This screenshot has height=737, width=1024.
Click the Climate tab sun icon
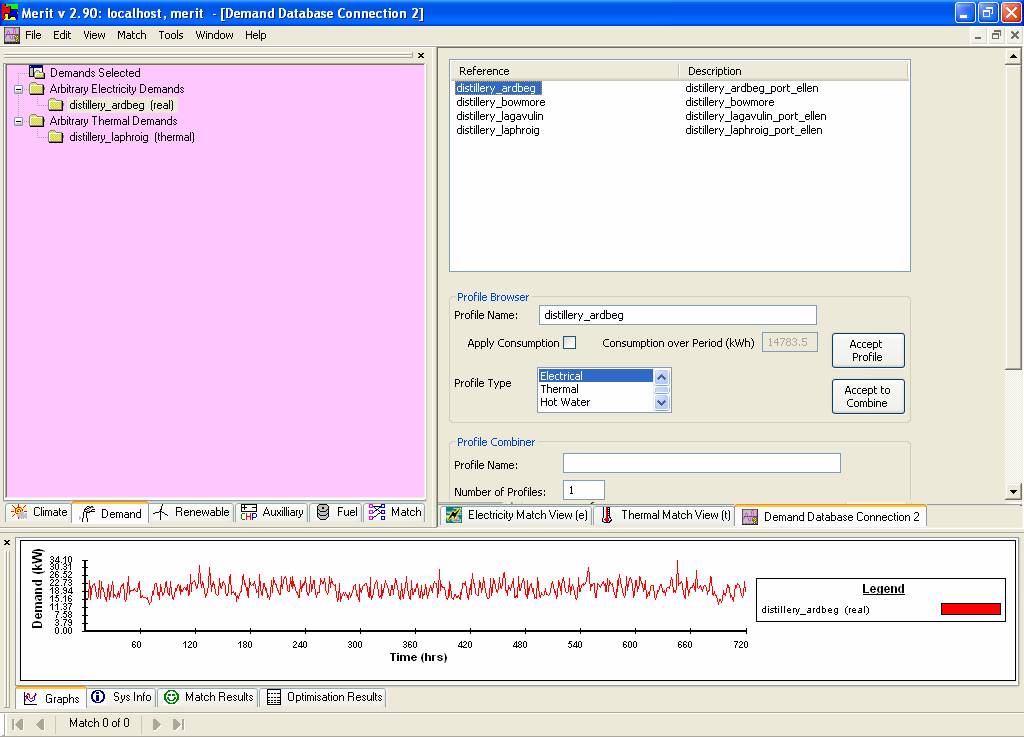click(18, 512)
